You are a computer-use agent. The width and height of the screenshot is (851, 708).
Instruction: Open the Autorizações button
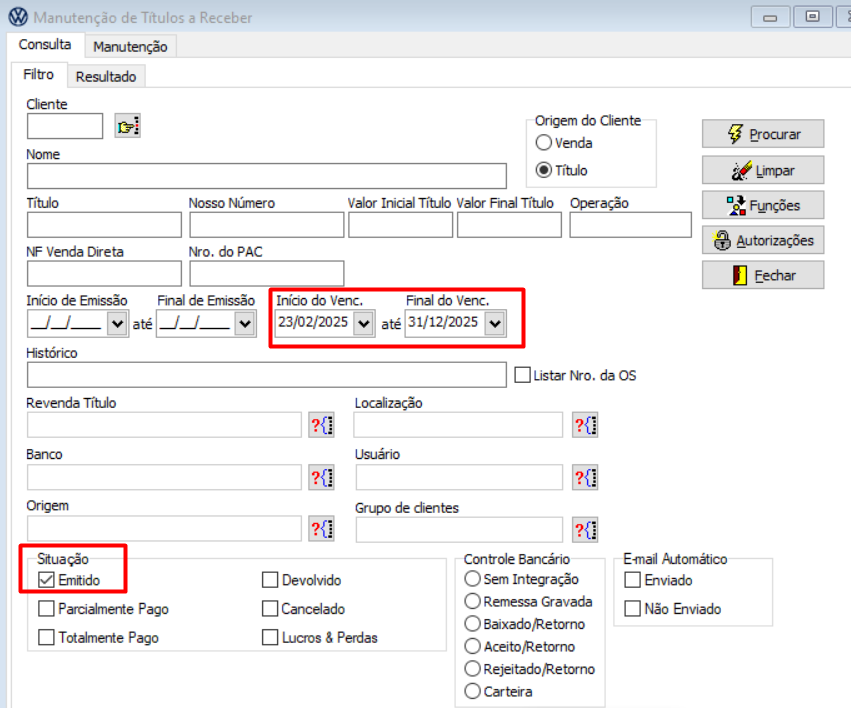763,240
